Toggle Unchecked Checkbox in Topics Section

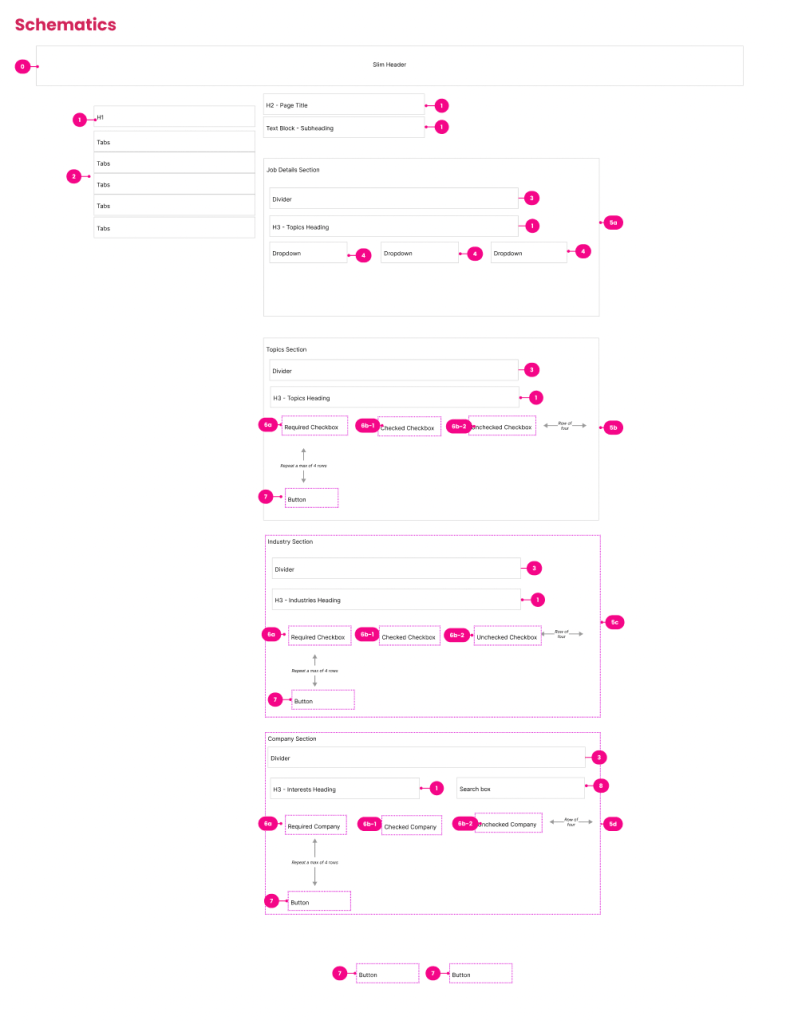[x=501, y=427]
